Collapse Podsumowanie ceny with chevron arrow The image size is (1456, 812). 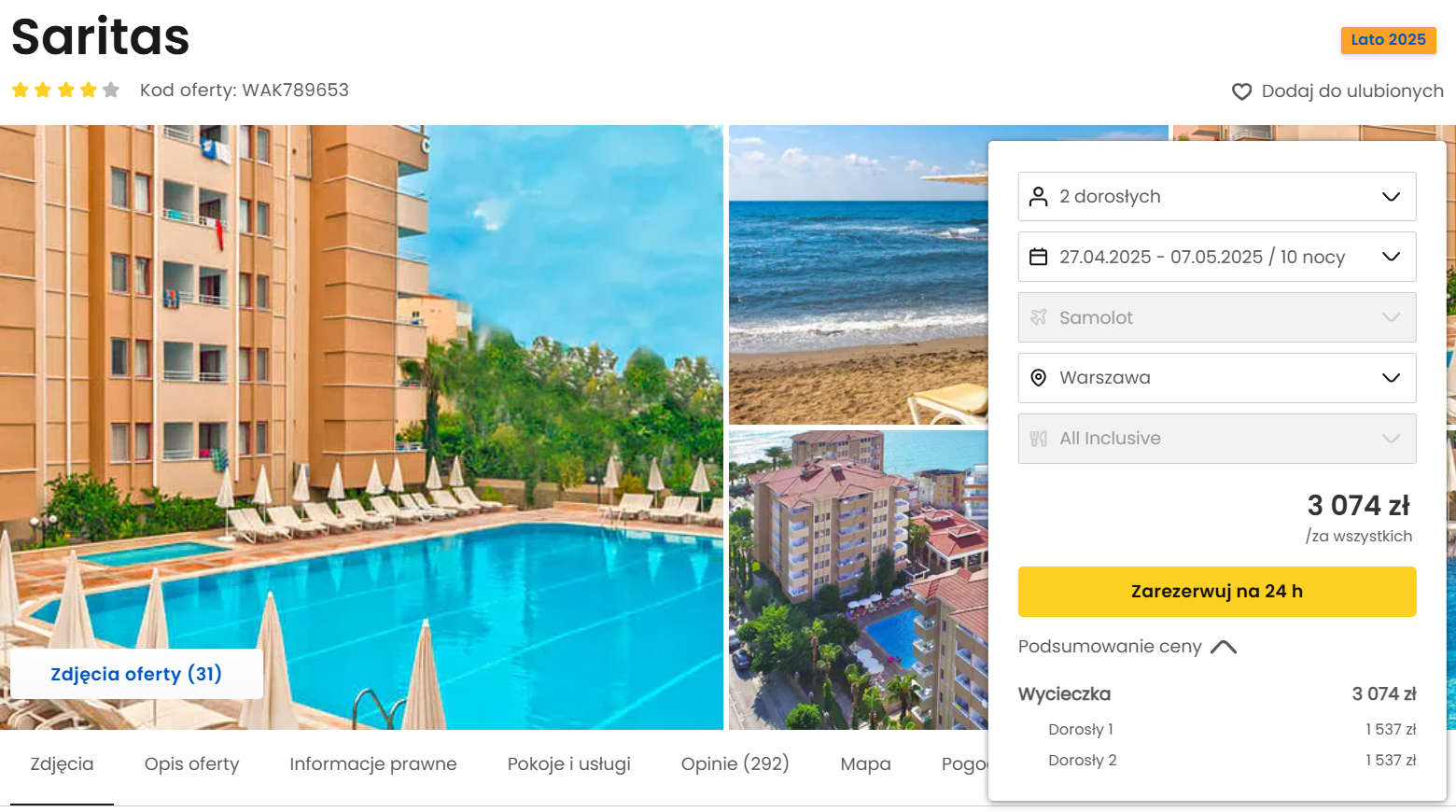coord(1224,647)
